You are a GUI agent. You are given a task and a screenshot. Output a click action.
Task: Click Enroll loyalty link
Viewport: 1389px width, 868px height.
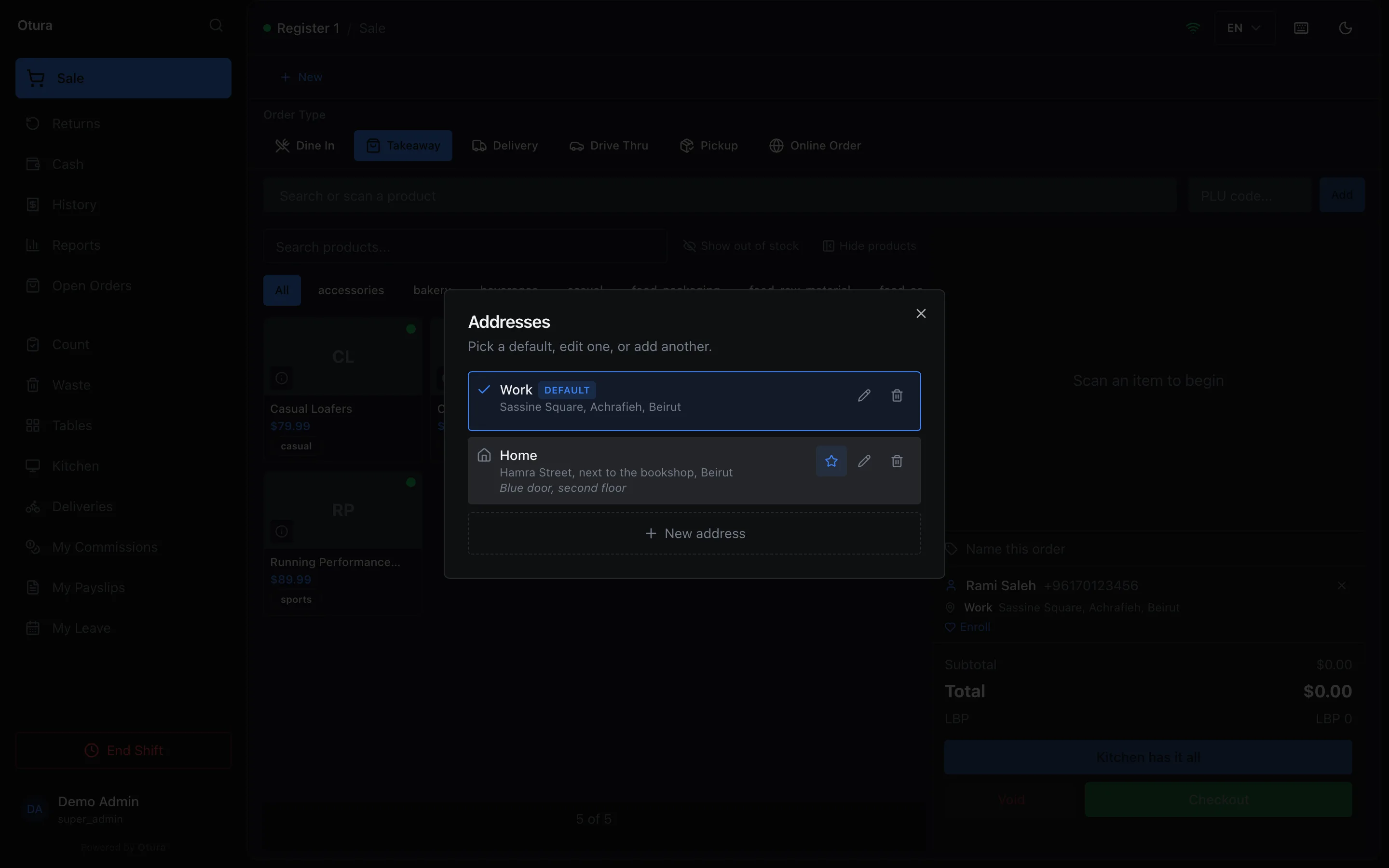[x=967, y=627]
